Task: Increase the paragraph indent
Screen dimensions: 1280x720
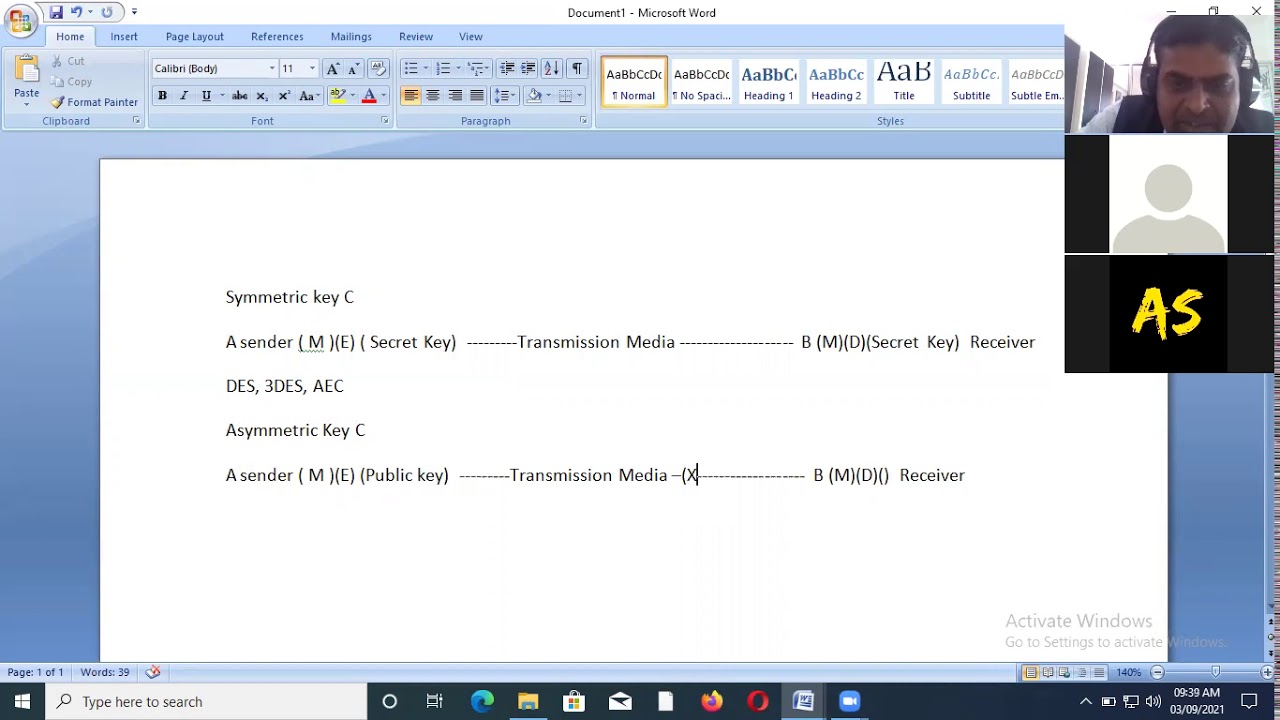Action: tap(528, 68)
